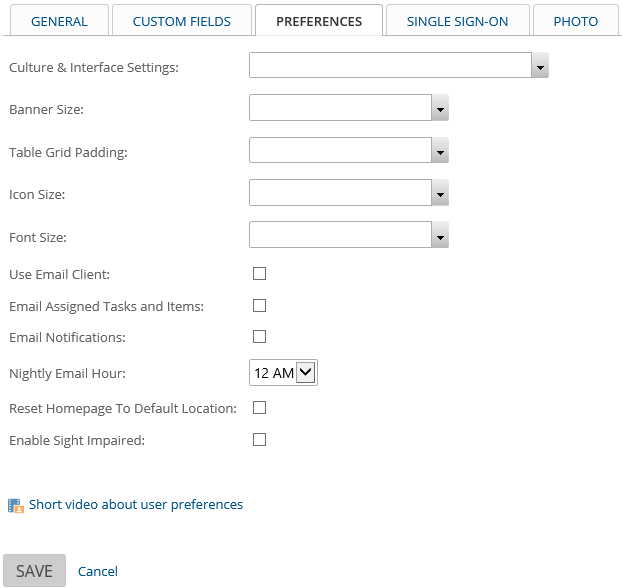Click the Save button
622x588 pixels.
coord(35,571)
